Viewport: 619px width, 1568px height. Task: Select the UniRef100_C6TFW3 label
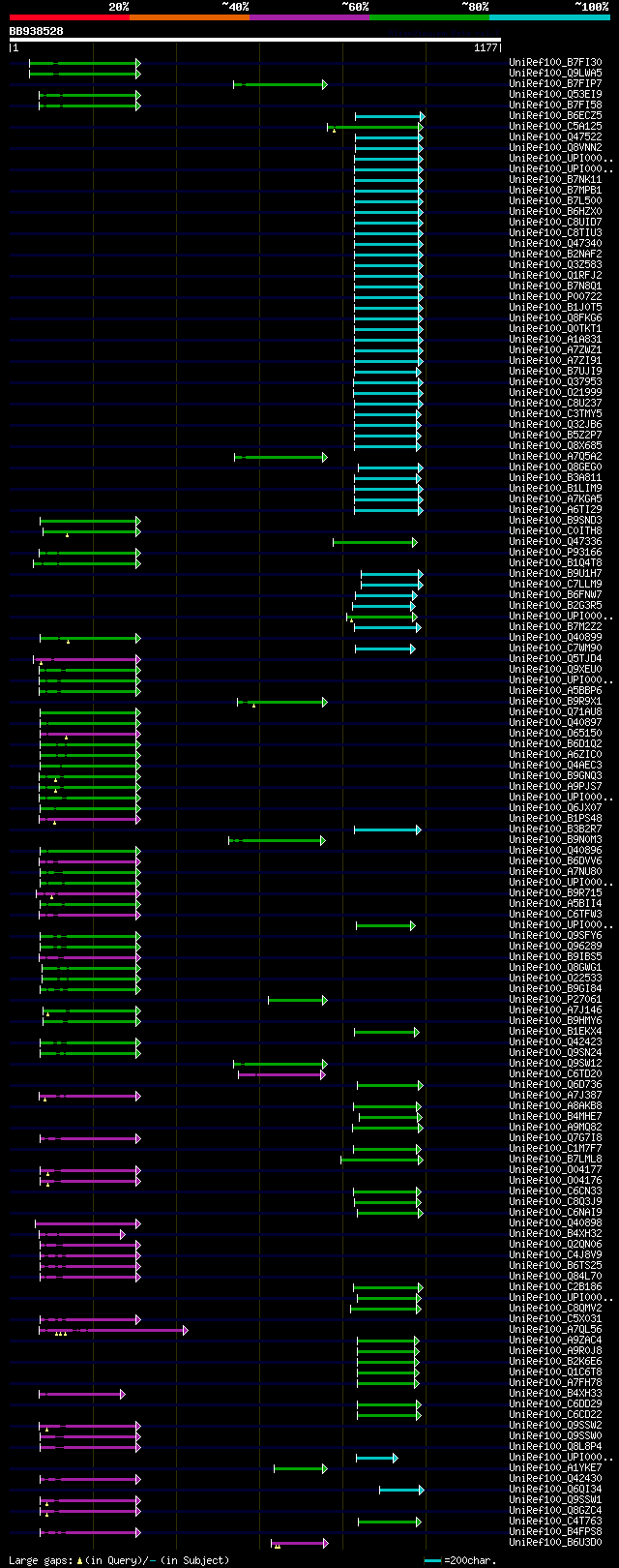pyautogui.click(x=555, y=915)
